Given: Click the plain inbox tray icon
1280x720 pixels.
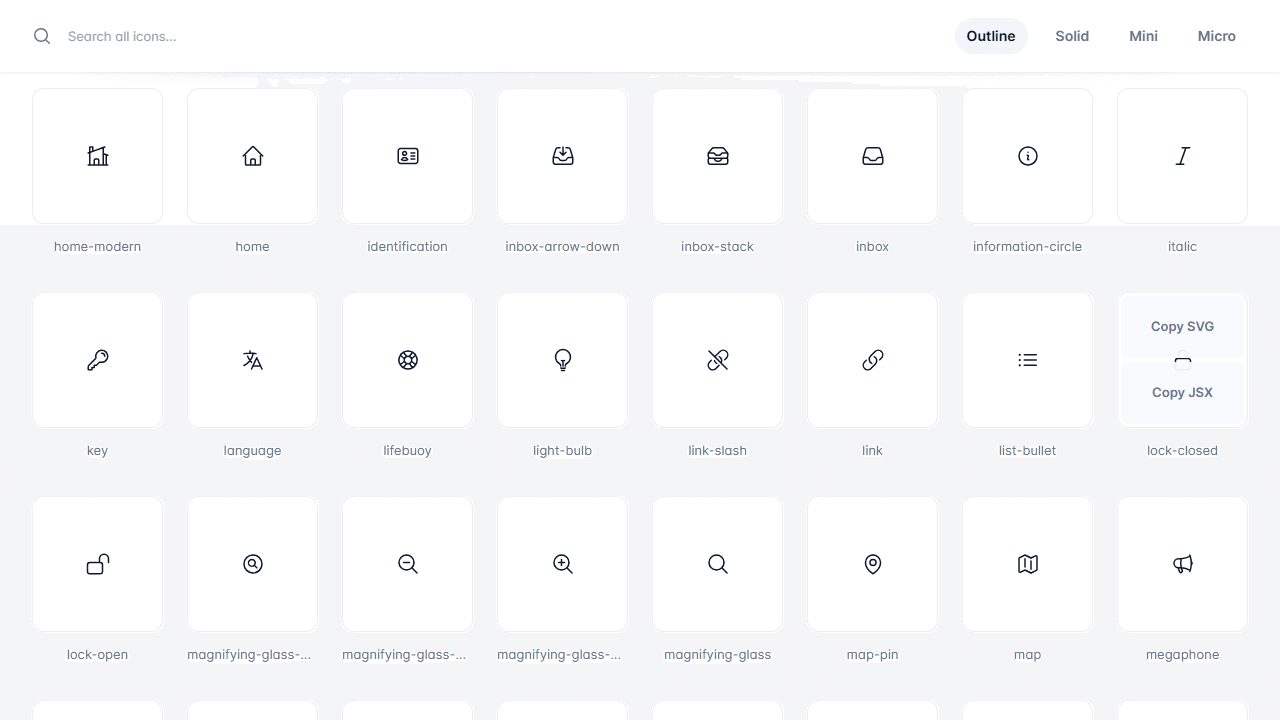Looking at the screenshot, I should click(872, 156).
